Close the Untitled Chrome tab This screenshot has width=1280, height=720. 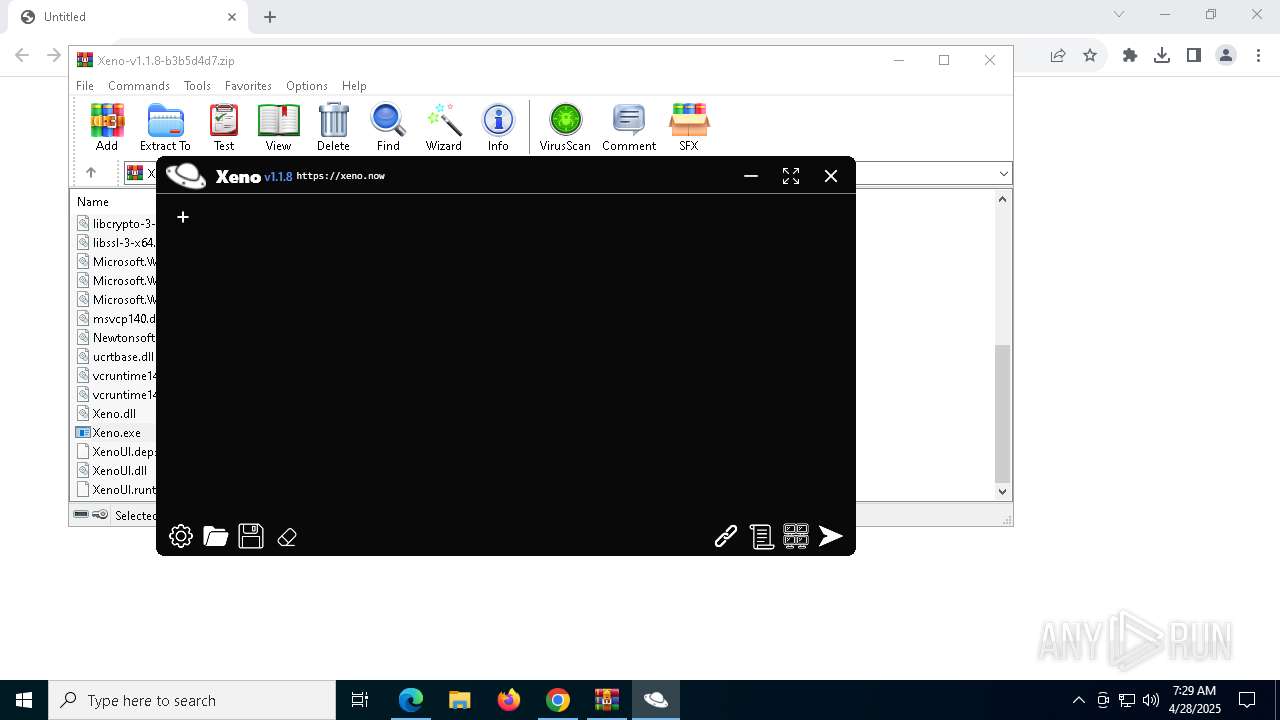coord(232,17)
